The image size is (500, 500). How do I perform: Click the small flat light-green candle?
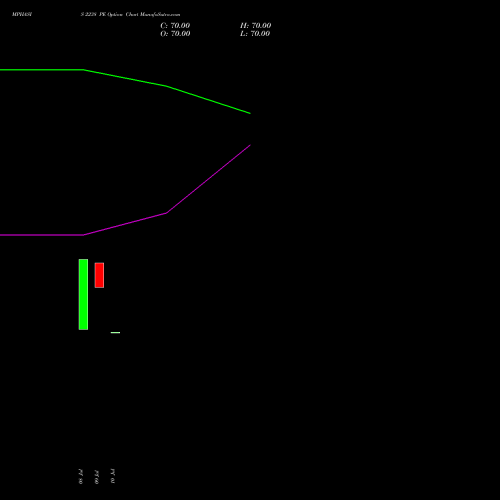[x=115, y=332]
